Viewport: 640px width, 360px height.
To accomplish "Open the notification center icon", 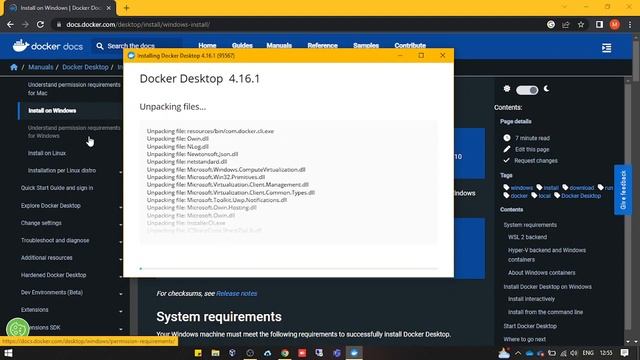I will coord(624,353).
